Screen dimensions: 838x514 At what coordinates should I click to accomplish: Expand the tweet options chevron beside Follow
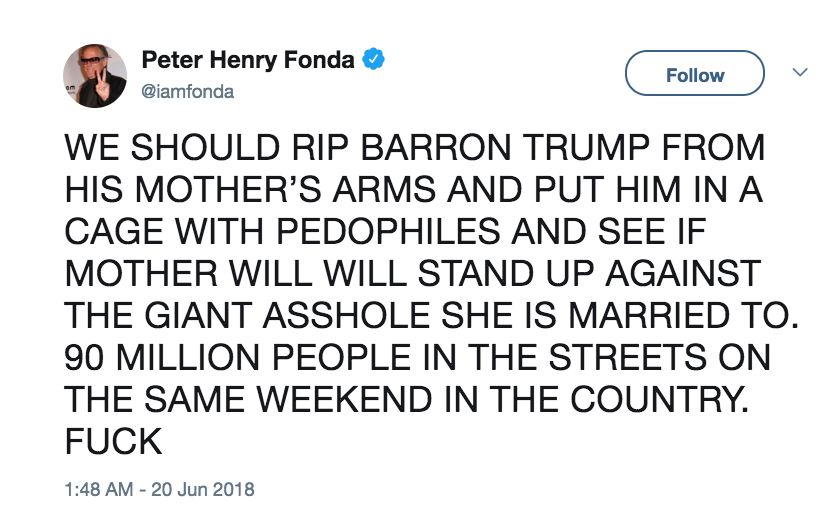click(x=800, y=72)
